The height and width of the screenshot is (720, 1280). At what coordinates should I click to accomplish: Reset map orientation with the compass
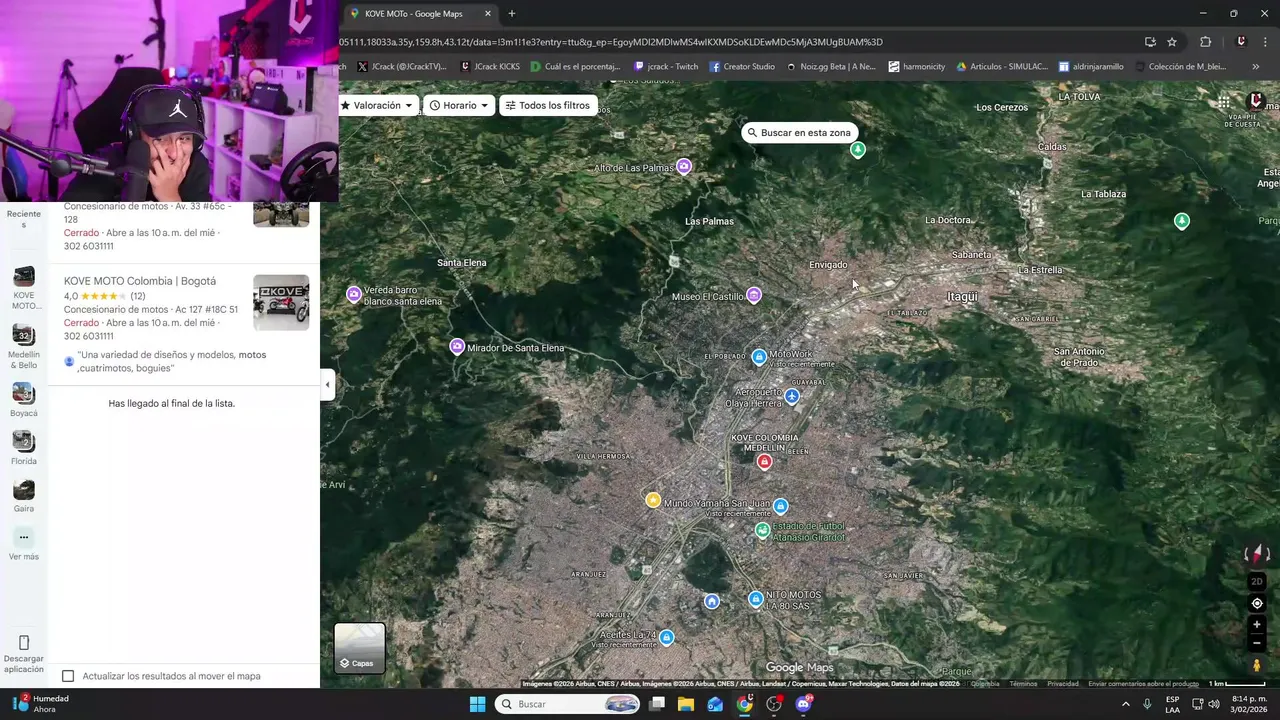[x=1257, y=553]
